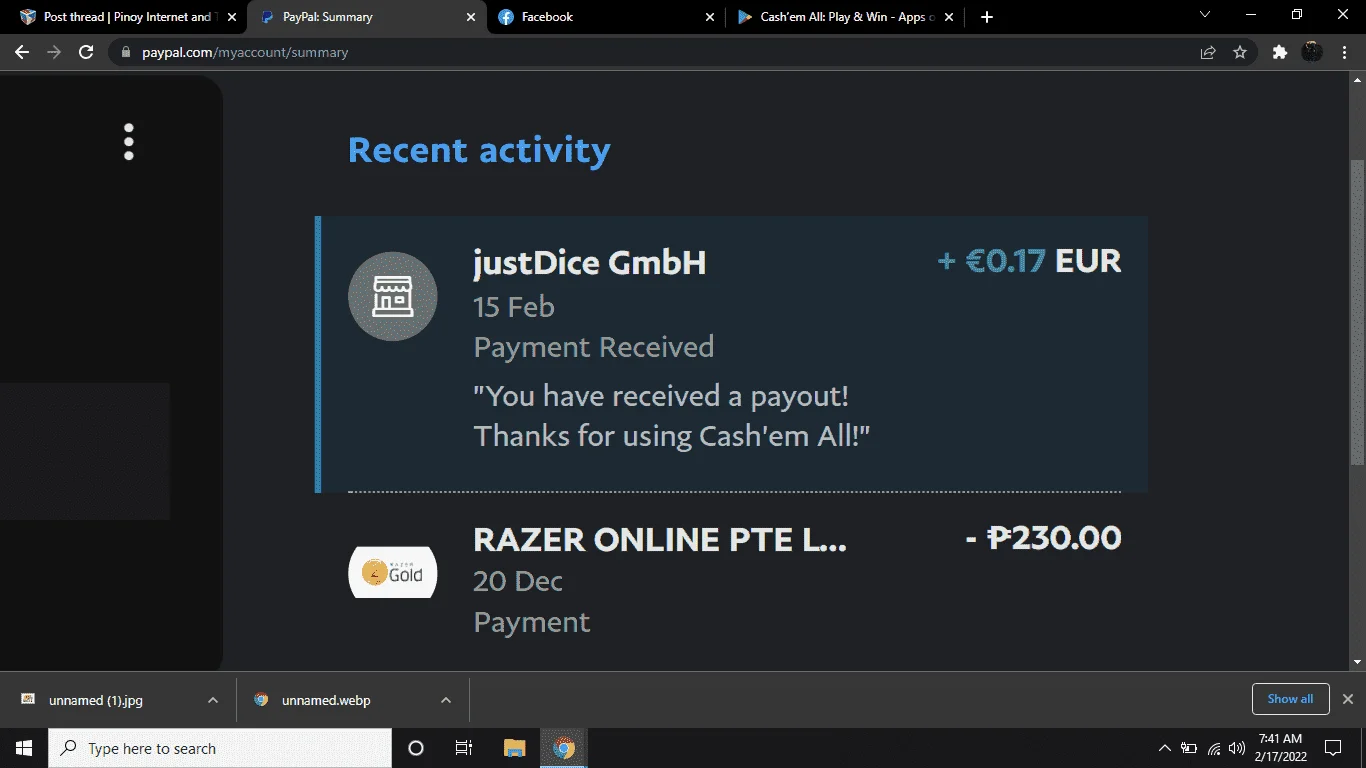Reload the PayPal summary page
Viewport: 1366px width, 768px height.
[86, 52]
